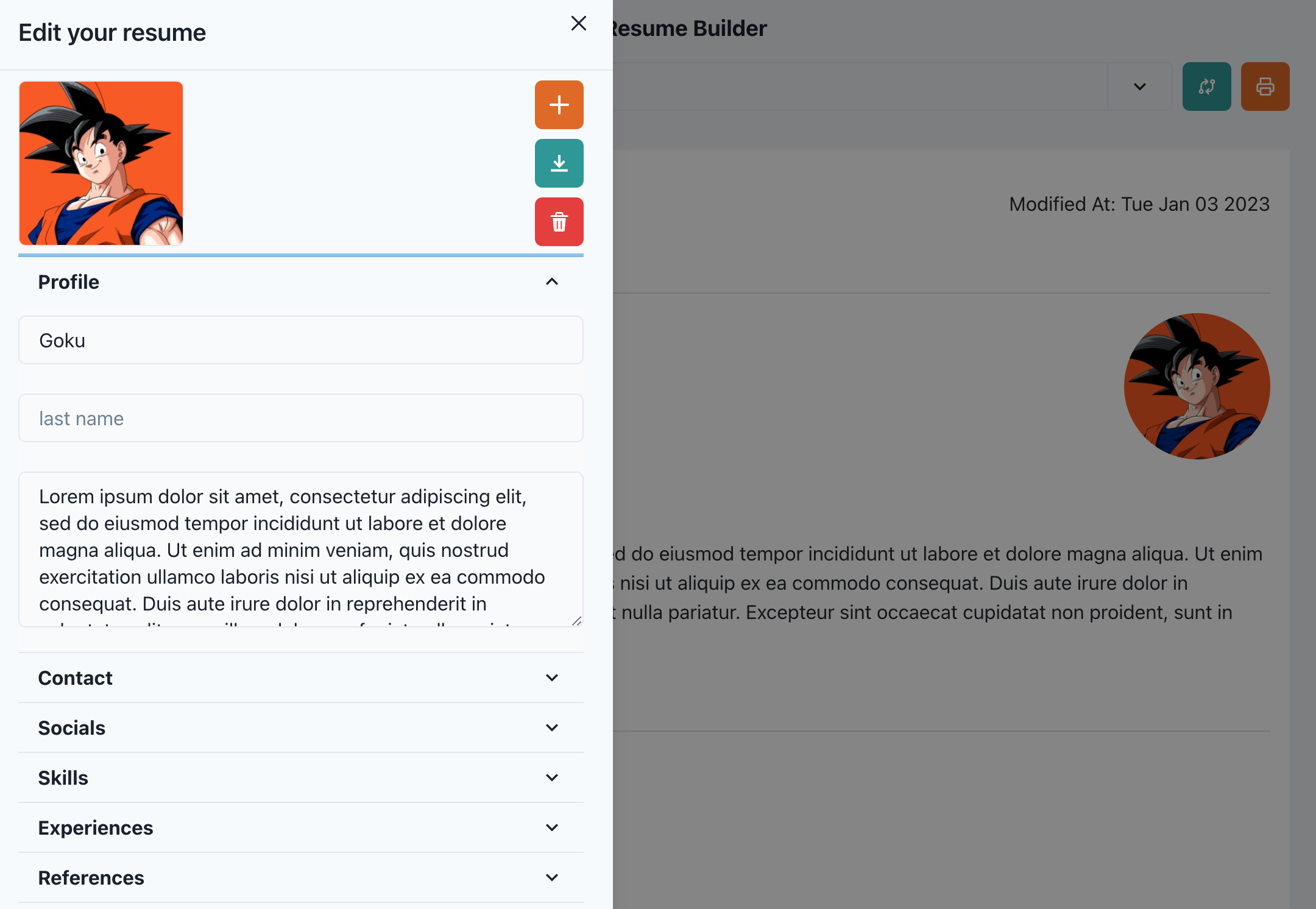Click the teal sync icon in the toolbar
1316x909 pixels.
tap(1207, 87)
